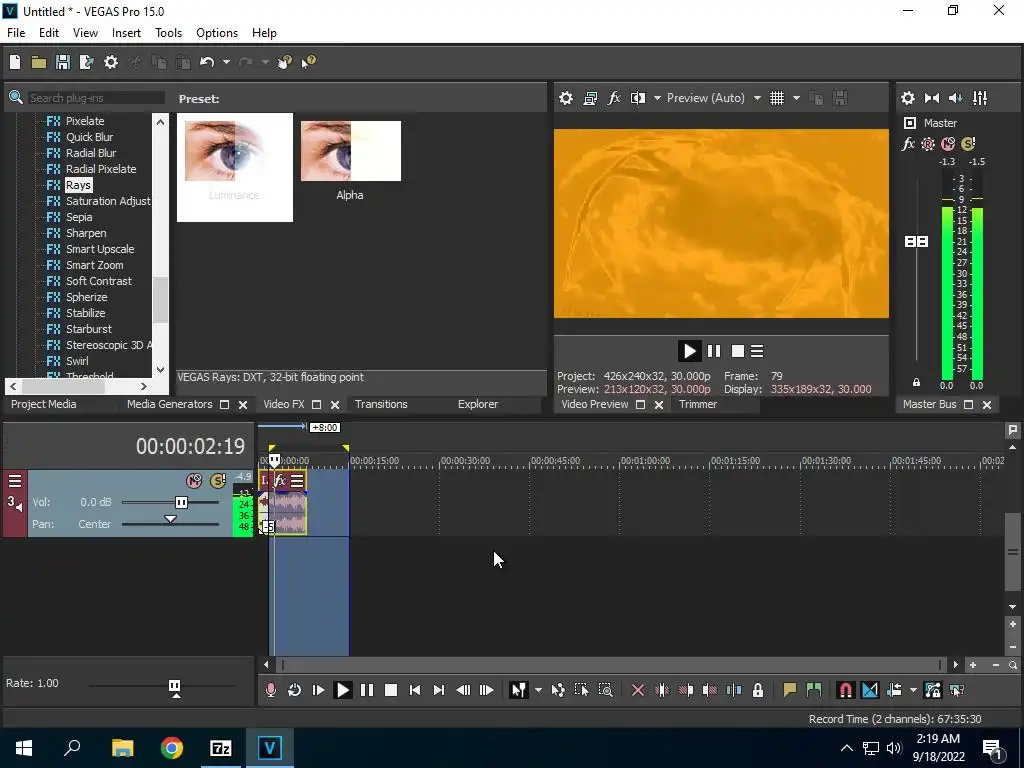Open Project Properties gear in main toolbar

pos(111,62)
